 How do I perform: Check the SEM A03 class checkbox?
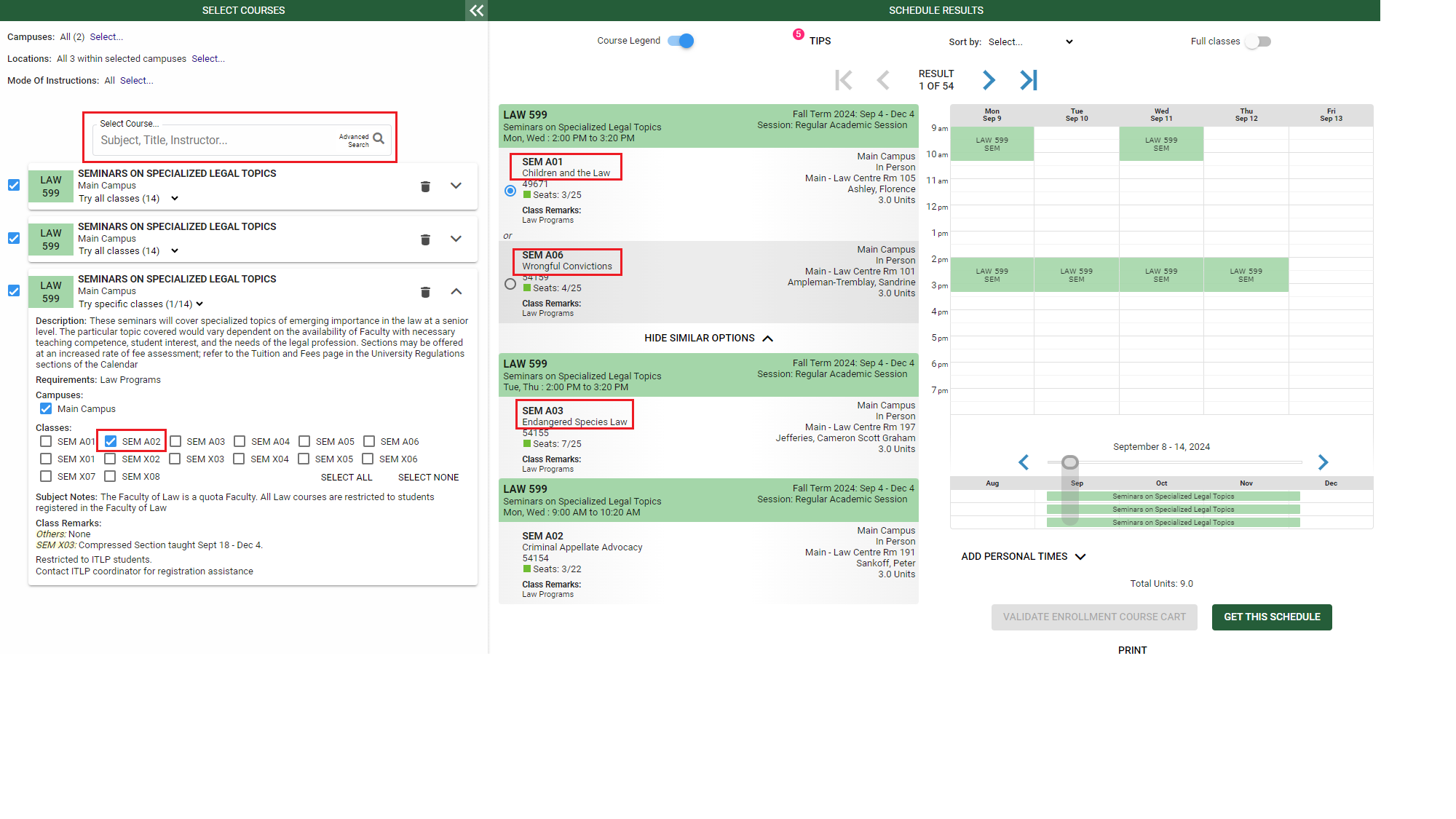(x=175, y=441)
